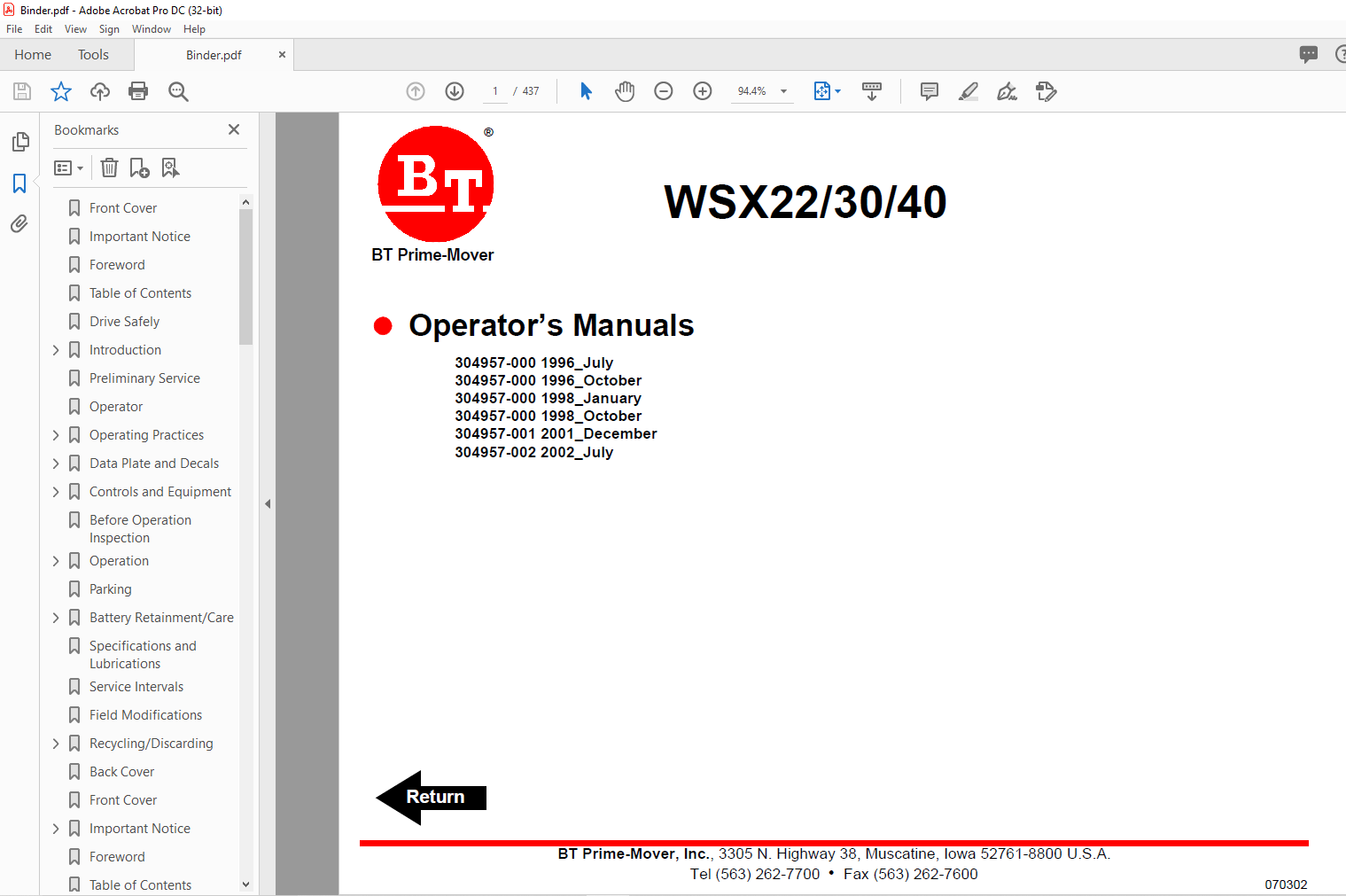Save the file with the floppy icon
This screenshot has width=1346, height=896.
[x=22, y=91]
